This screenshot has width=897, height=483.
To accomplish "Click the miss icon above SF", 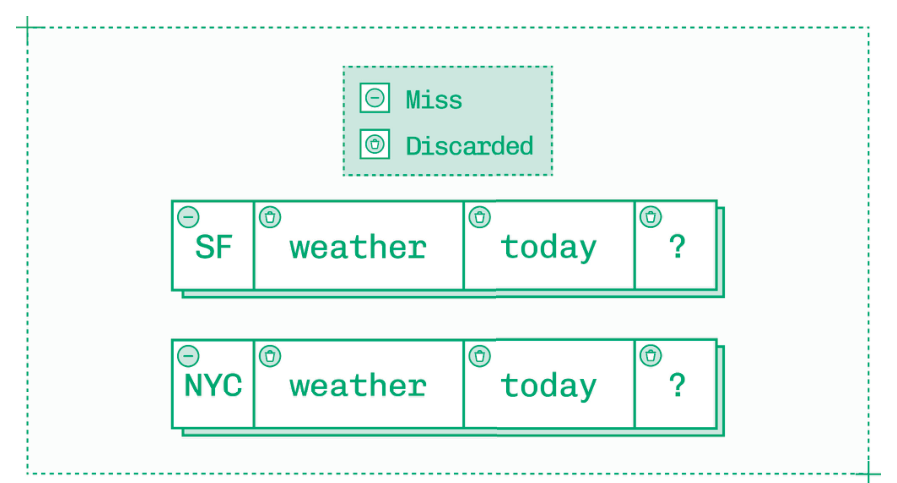I will [x=187, y=216].
